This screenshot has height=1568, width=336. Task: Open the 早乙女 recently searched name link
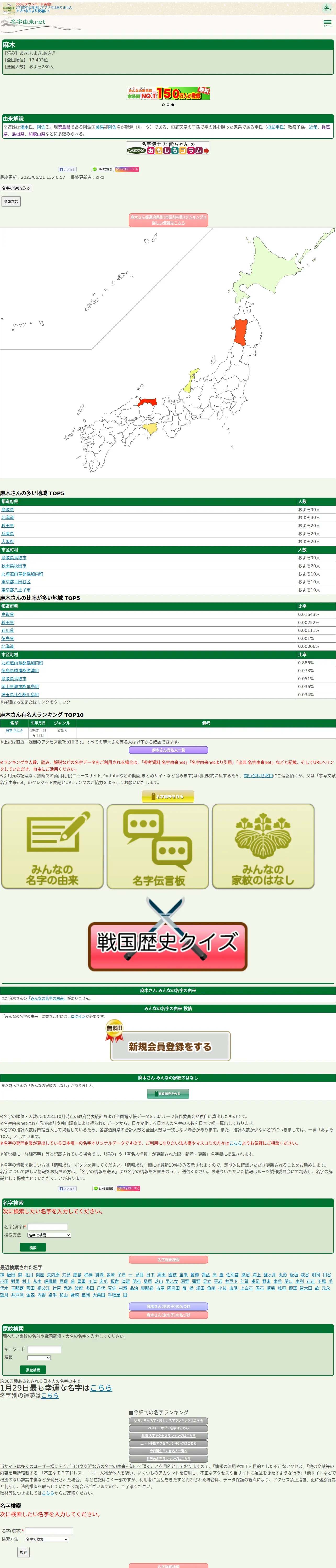point(172,1281)
